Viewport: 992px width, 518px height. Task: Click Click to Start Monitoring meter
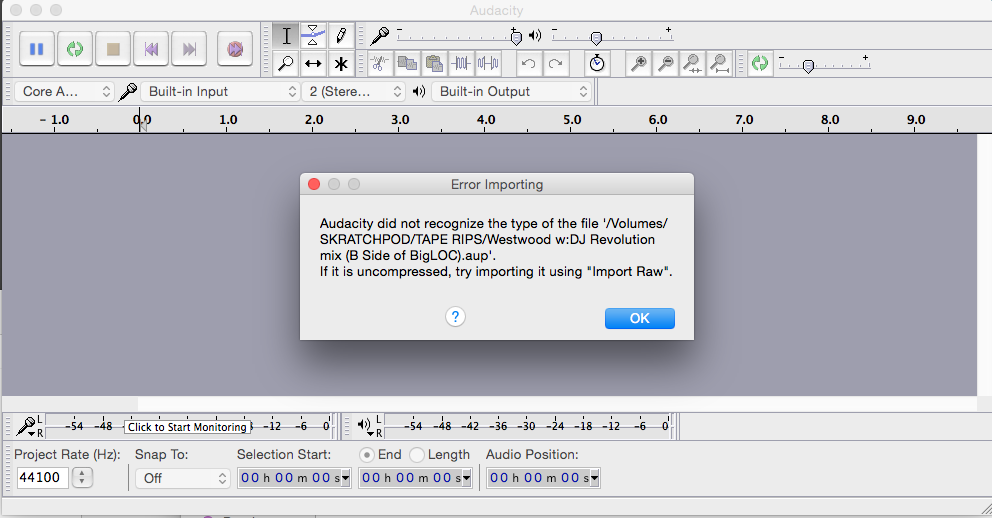187,427
